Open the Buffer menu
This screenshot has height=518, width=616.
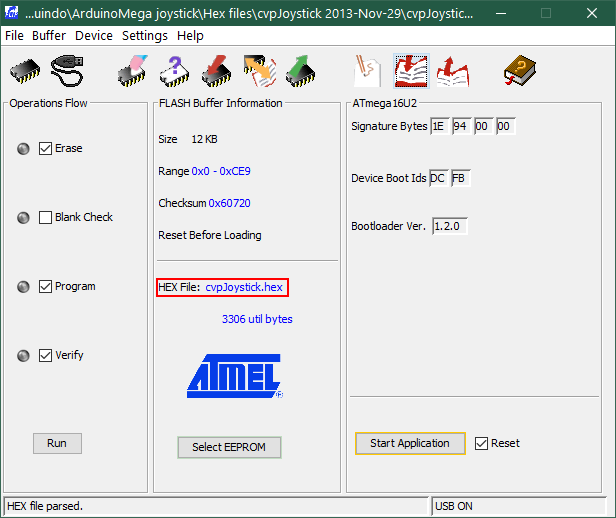click(x=49, y=36)
